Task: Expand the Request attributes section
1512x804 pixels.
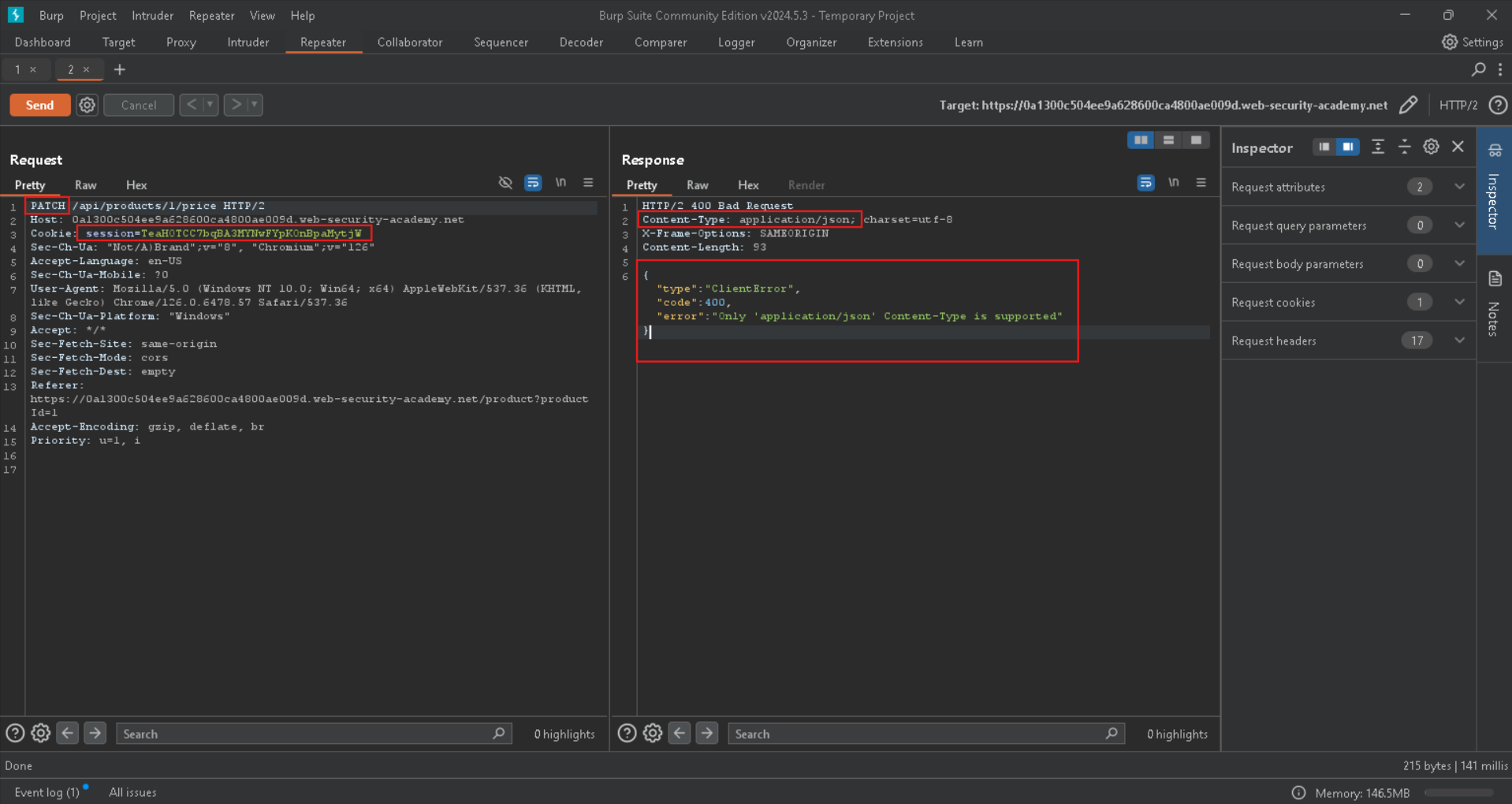Action: tap(1459, 187)
